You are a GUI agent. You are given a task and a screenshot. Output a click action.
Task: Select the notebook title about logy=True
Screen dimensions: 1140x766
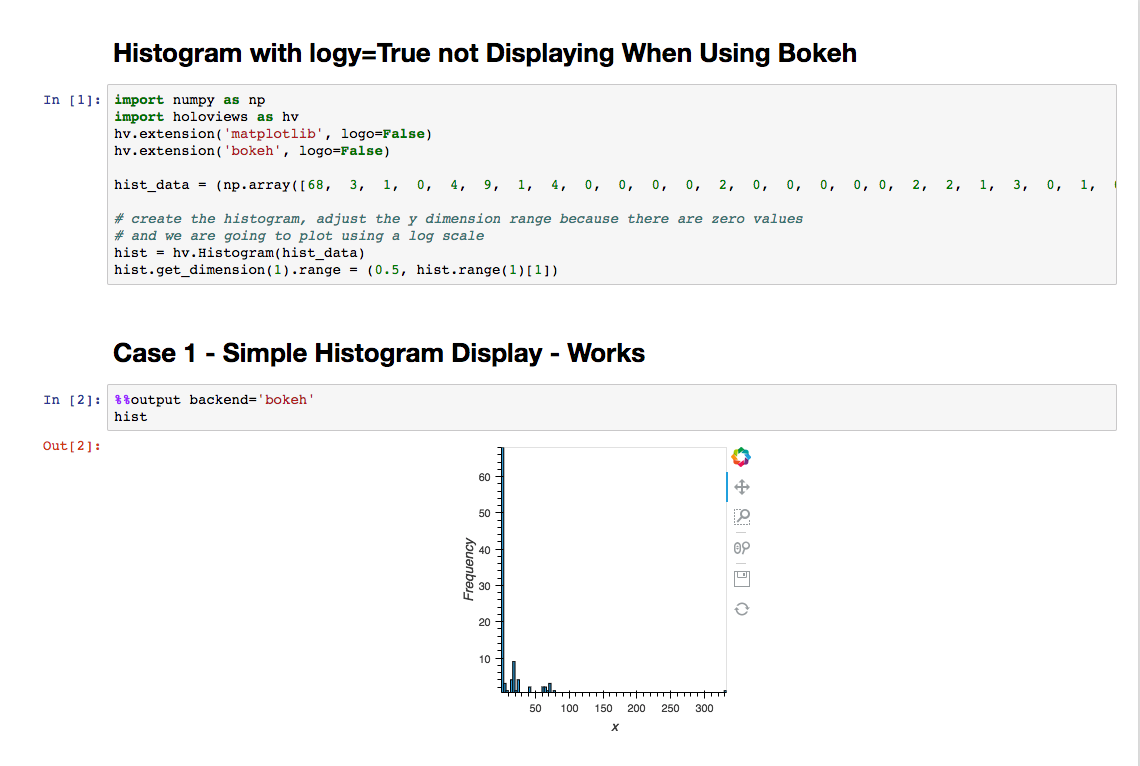485,53
